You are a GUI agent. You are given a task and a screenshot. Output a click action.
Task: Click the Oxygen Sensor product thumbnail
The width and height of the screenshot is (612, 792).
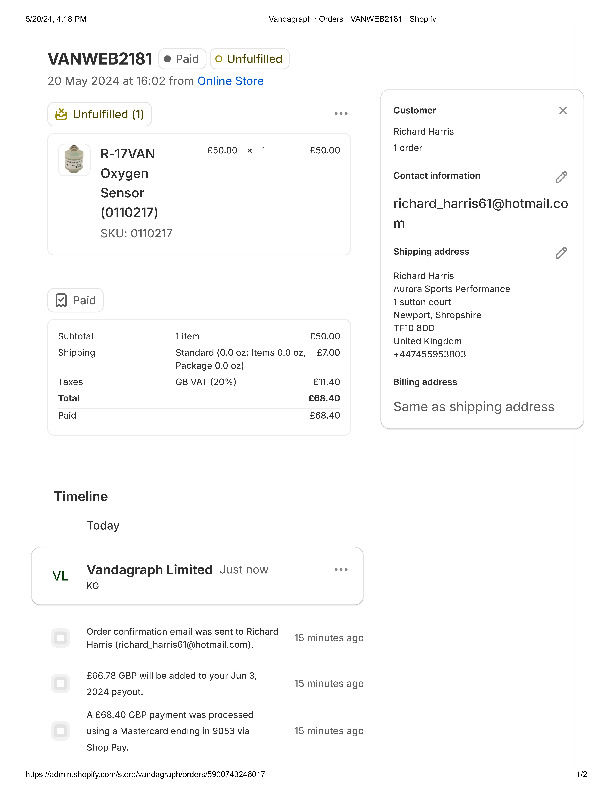pyautogui.click(x=74, y=160)
